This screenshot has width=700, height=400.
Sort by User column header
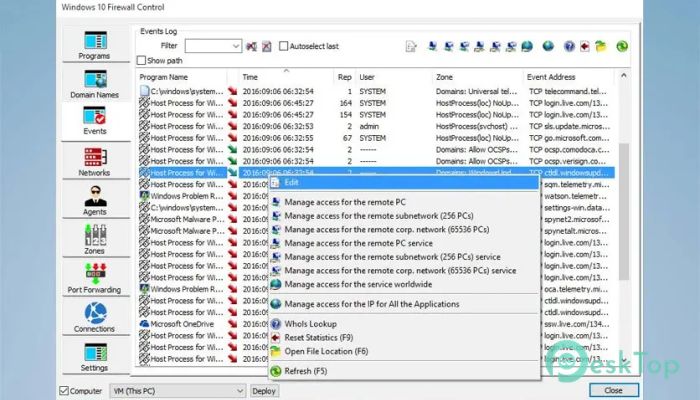click(x=394, y=77)
